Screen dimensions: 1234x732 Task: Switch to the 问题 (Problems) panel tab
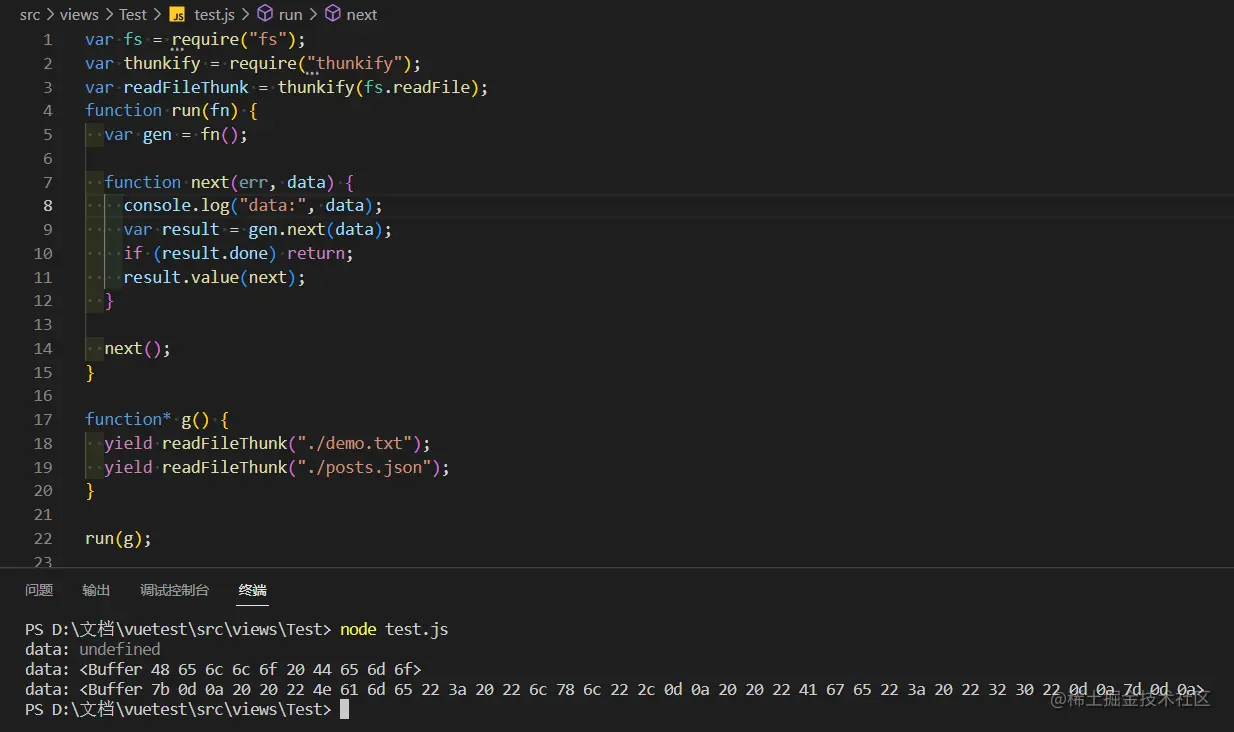(39, 590)
